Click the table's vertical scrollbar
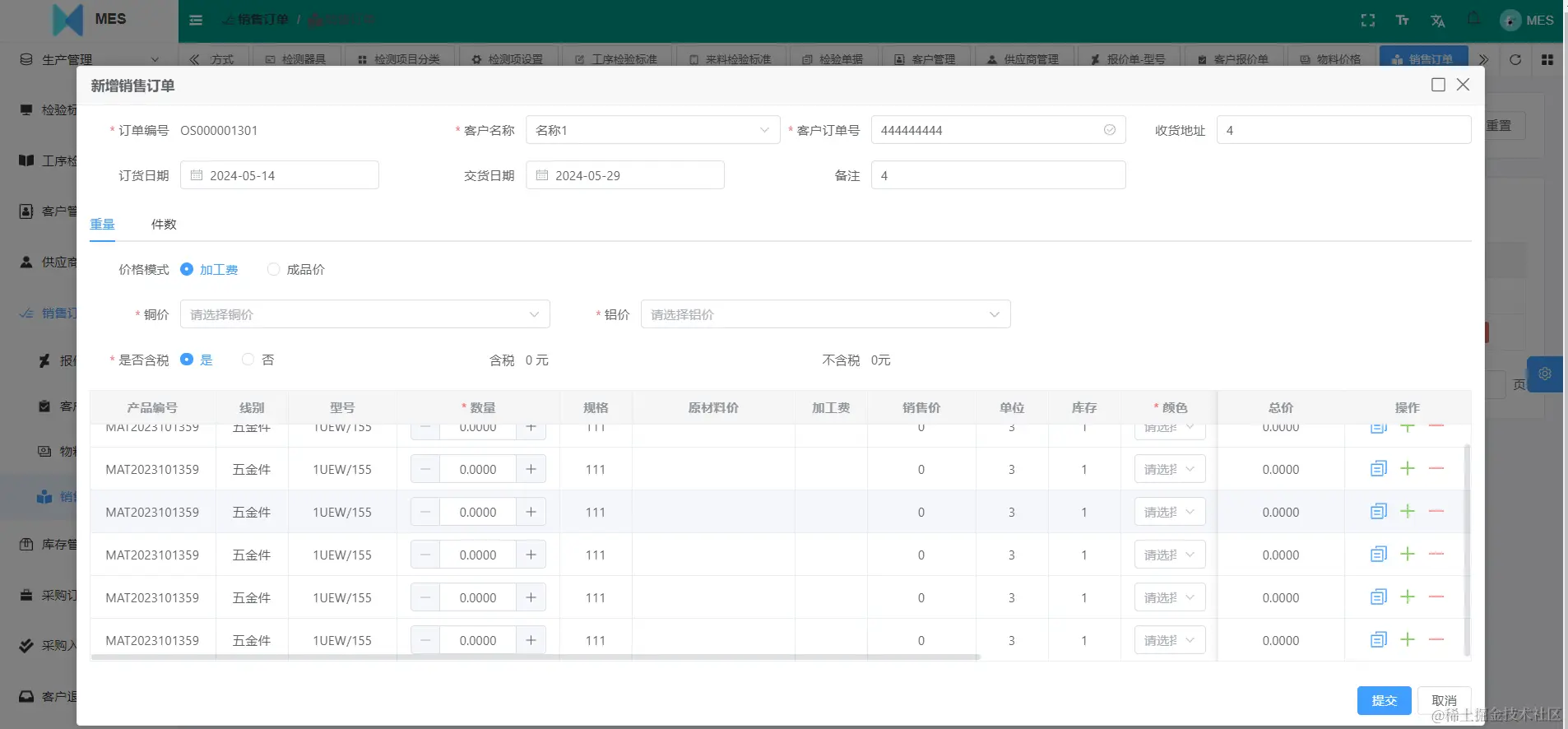 pos(1467,550)
